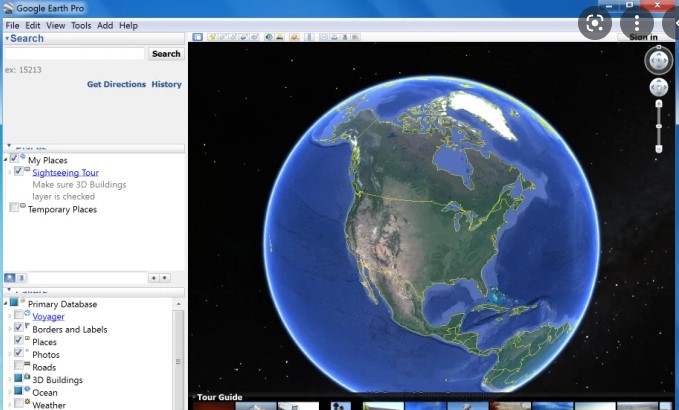Expand the Photos layer node
The image size is (679, 410).
[10, 354]
